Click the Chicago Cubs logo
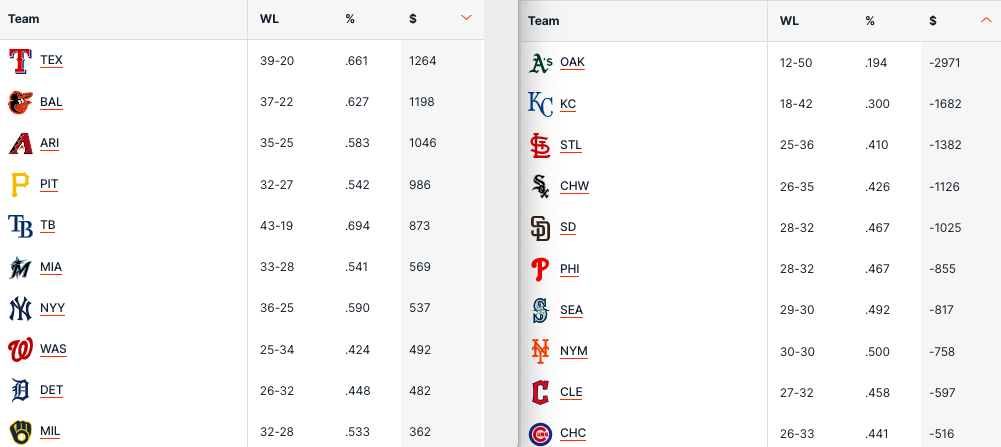 540,433
